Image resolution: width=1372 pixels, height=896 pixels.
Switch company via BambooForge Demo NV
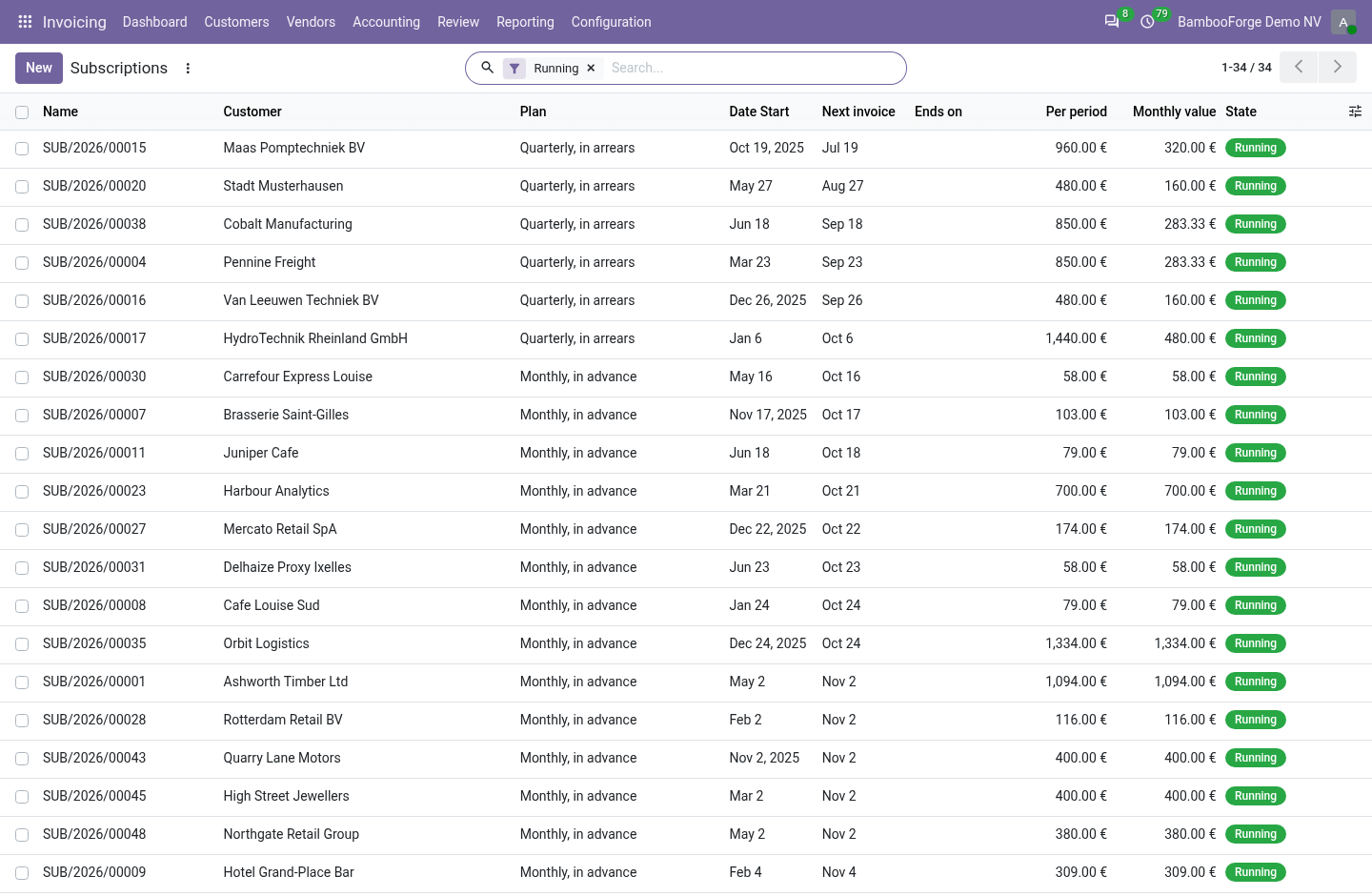1249,22
